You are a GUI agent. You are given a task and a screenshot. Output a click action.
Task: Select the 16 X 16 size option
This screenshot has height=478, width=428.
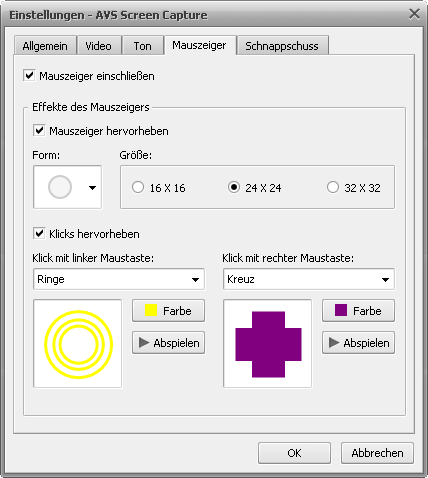[138, 187]
